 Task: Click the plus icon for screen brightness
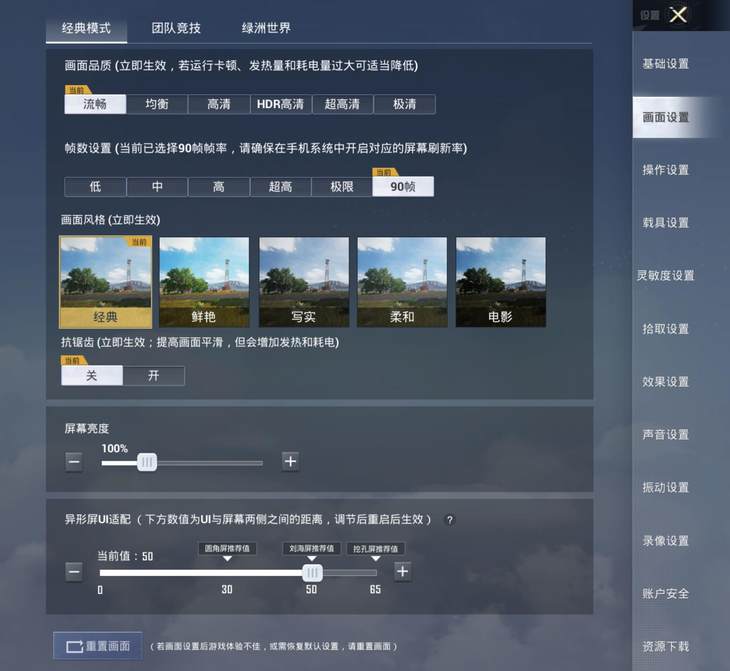tap(290, 461)
